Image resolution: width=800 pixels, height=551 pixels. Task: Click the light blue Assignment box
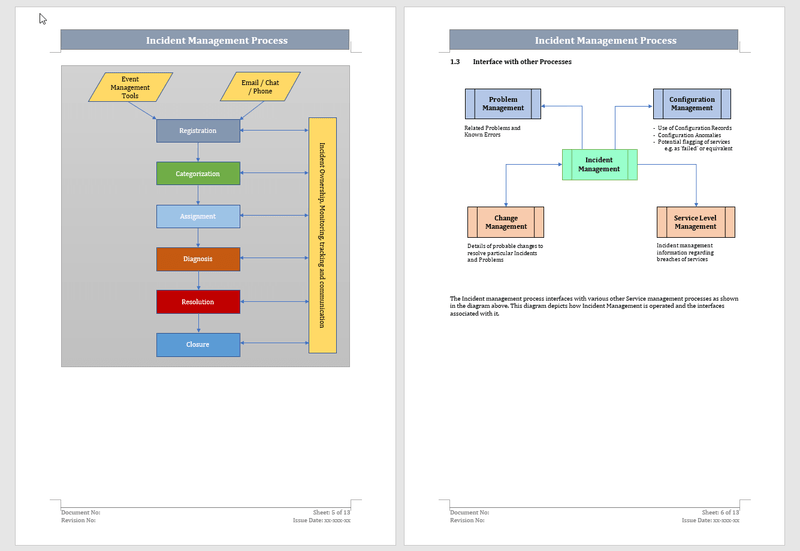coord(198,216)
